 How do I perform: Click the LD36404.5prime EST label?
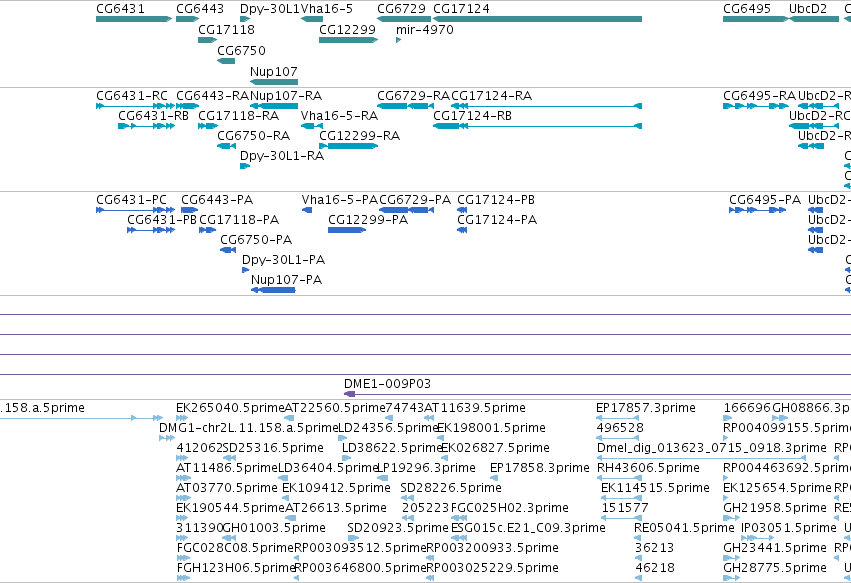[328, 467]
